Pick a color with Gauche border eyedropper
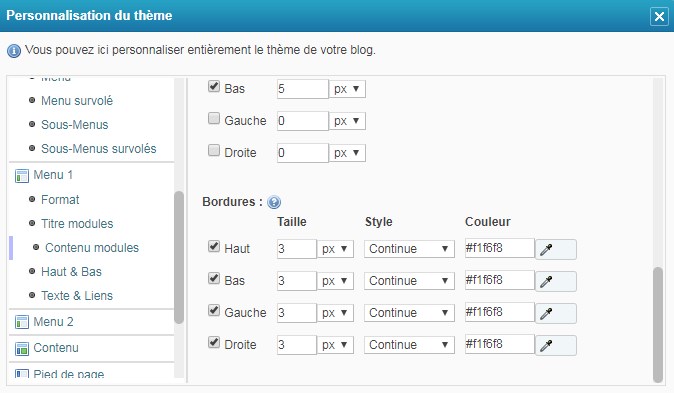The height and width of the screenshot is (393, 674). coord(555,313)
